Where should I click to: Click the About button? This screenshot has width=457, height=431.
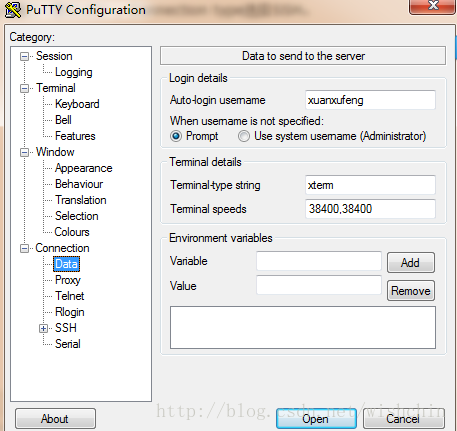pos(55,419)
